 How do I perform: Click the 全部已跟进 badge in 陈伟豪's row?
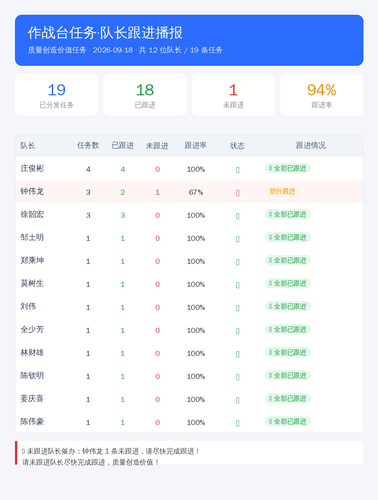click(288, 421)
